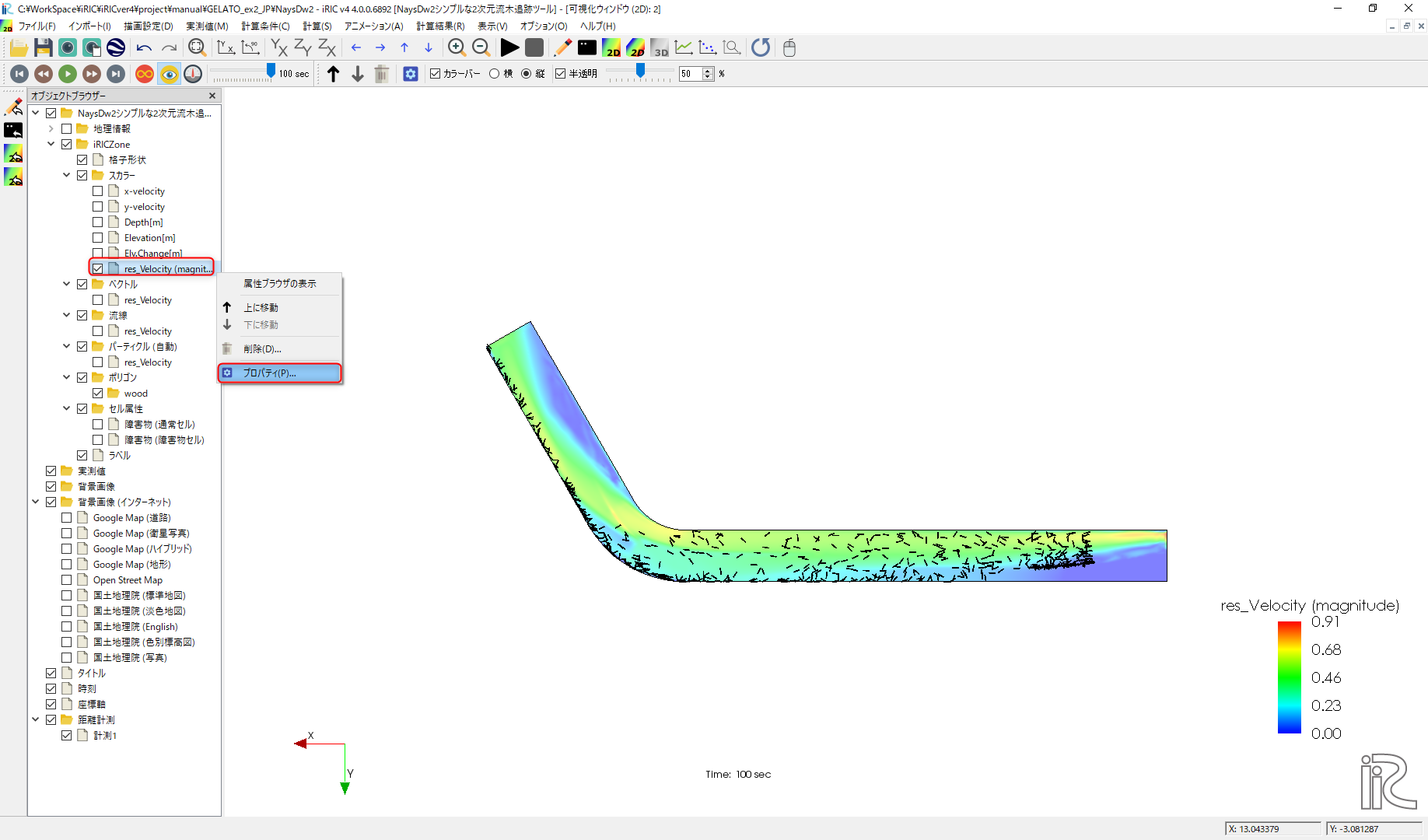Check the x-velocity scalar checkbox
Image resolution: width=1428 pixels, height=840 pixels.
tap(97, 191)
